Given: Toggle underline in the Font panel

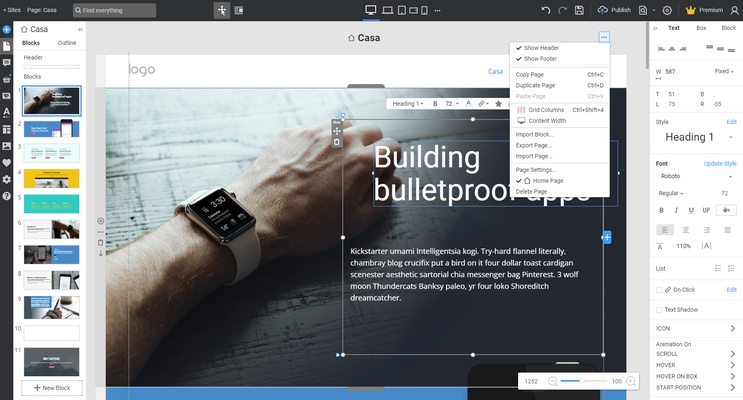Looking at the screenshot, I should [691, 210].
